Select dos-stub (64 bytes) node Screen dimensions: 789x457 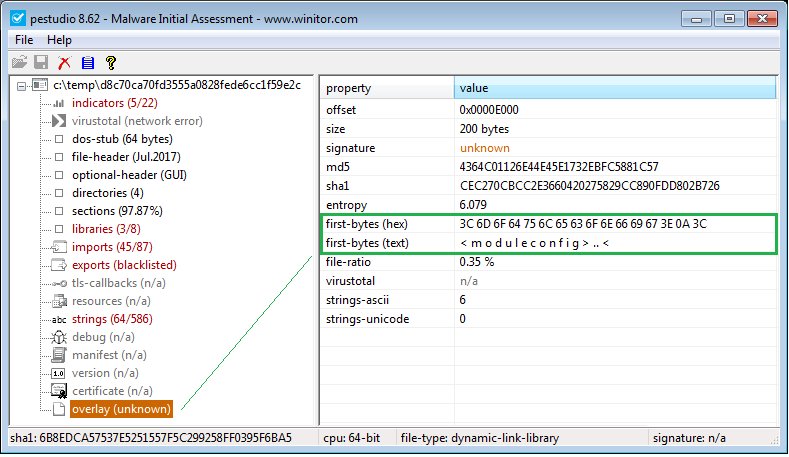(122, 139)
